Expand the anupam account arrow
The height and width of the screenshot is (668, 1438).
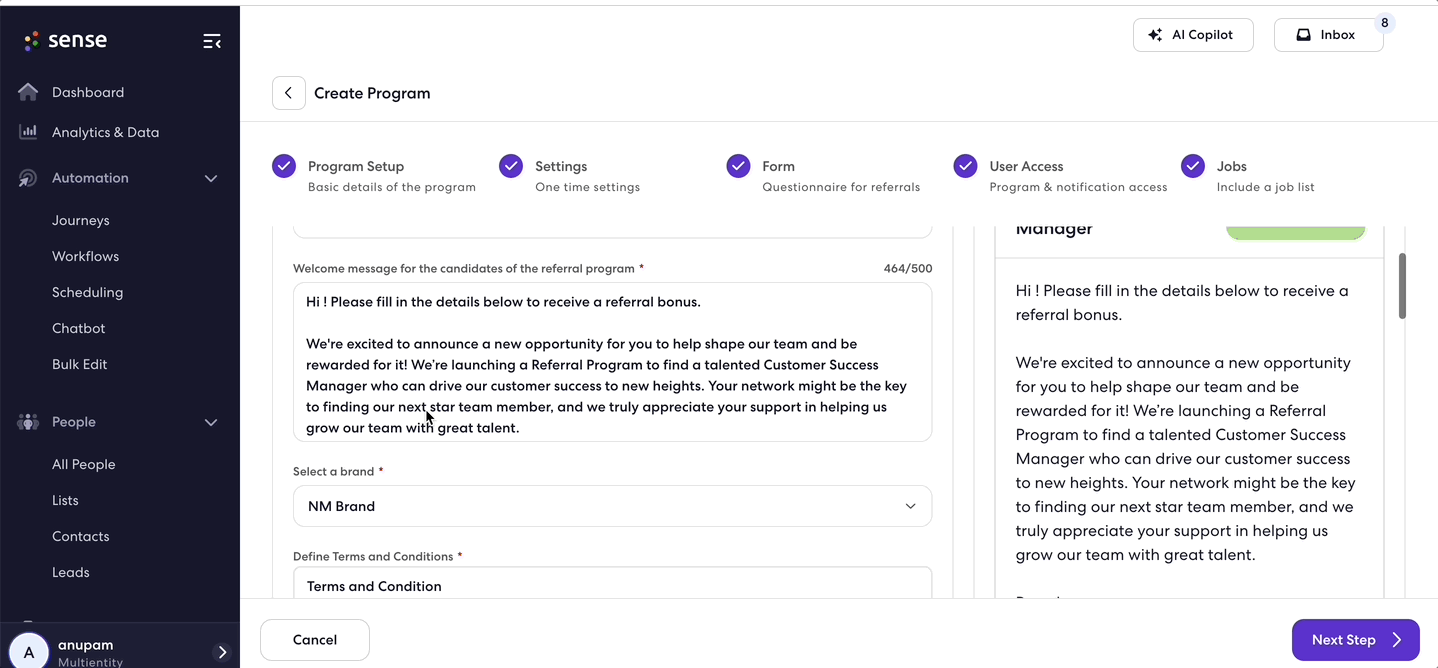[222, 652]
